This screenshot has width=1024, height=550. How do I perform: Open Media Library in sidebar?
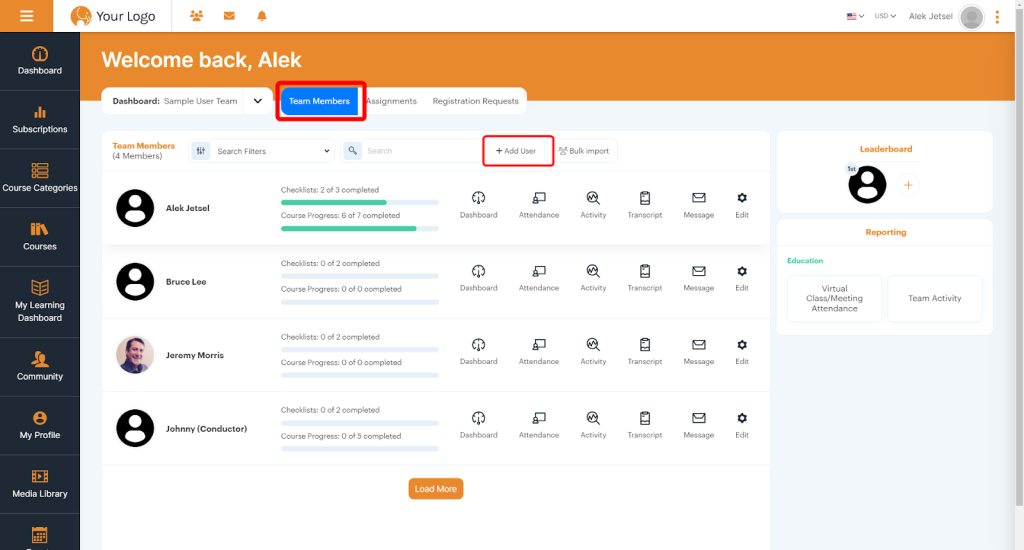pyautogui.click(x=40, y=483)
